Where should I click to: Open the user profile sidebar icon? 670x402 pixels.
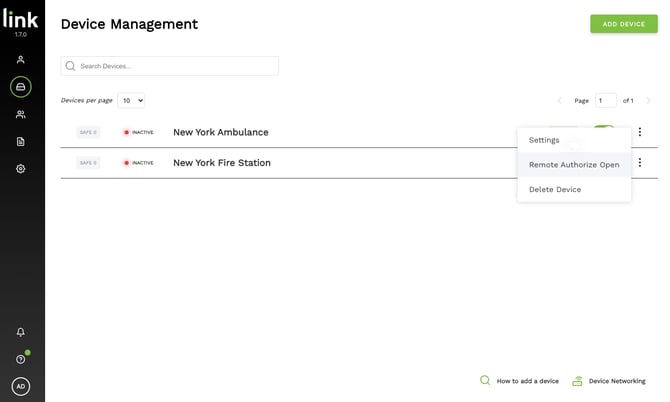pos(21,59)
